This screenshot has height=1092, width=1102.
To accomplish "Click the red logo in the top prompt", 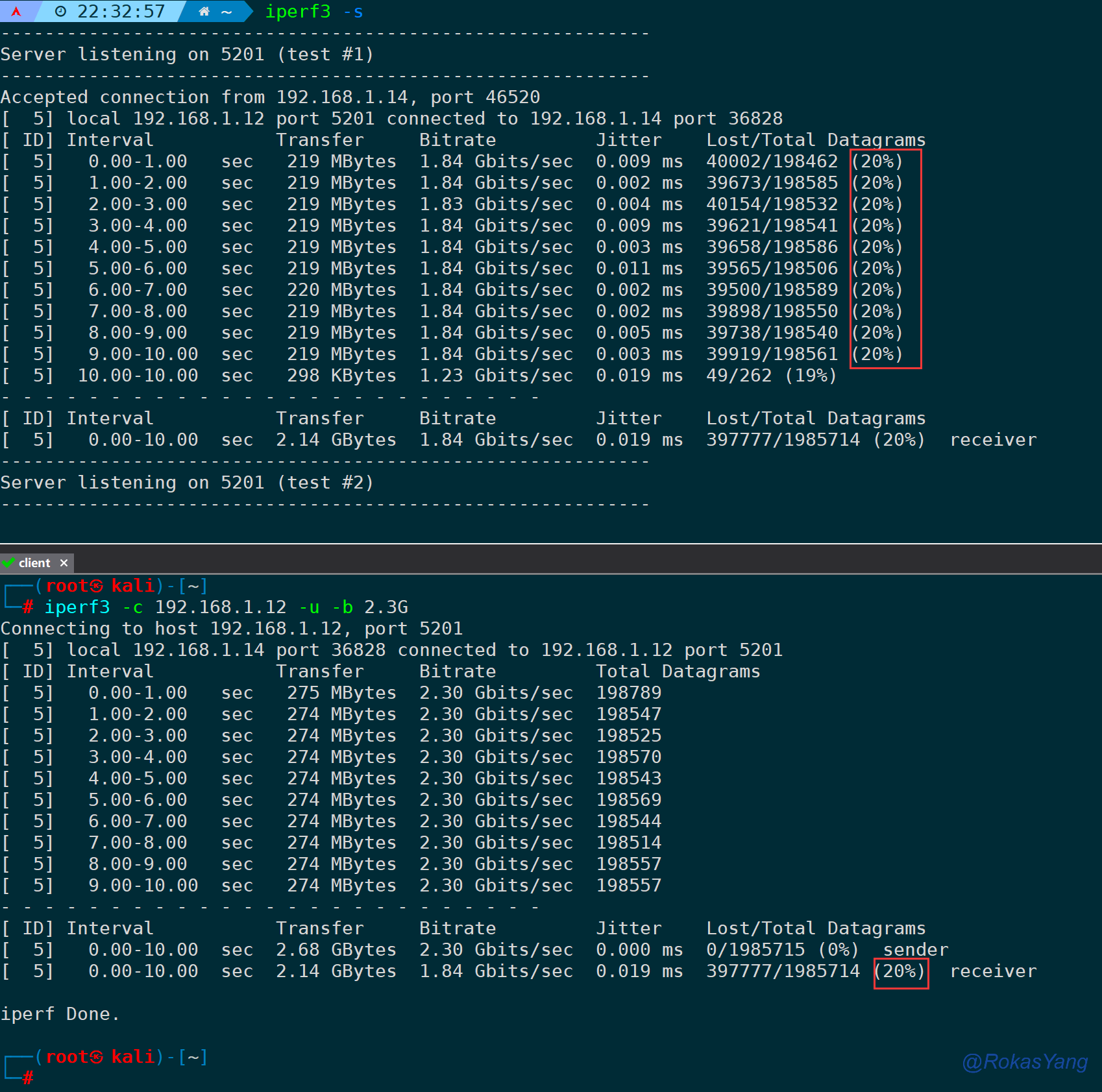I will tap(16, 12).
